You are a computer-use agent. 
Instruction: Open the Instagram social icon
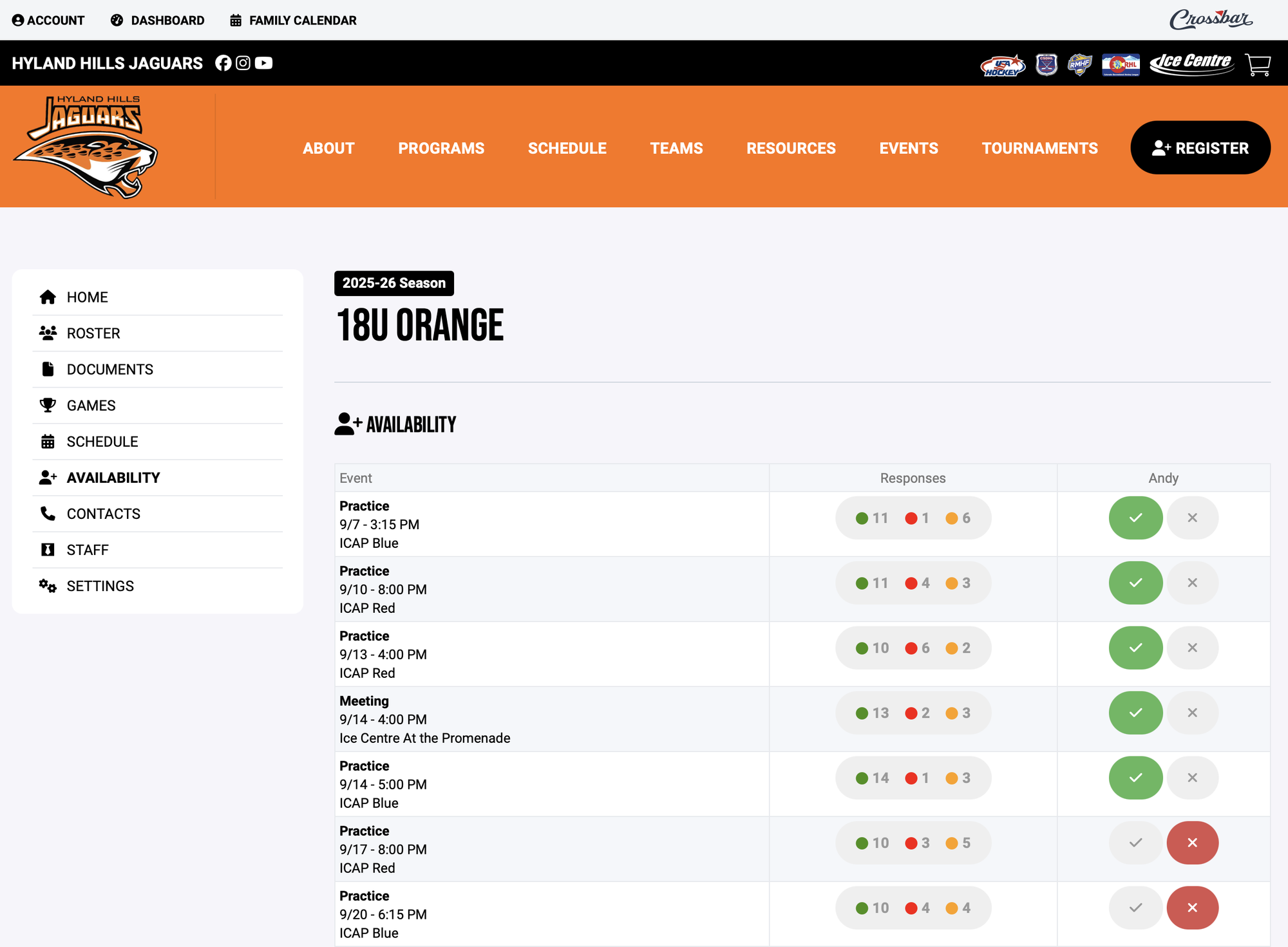pos(243,63)
